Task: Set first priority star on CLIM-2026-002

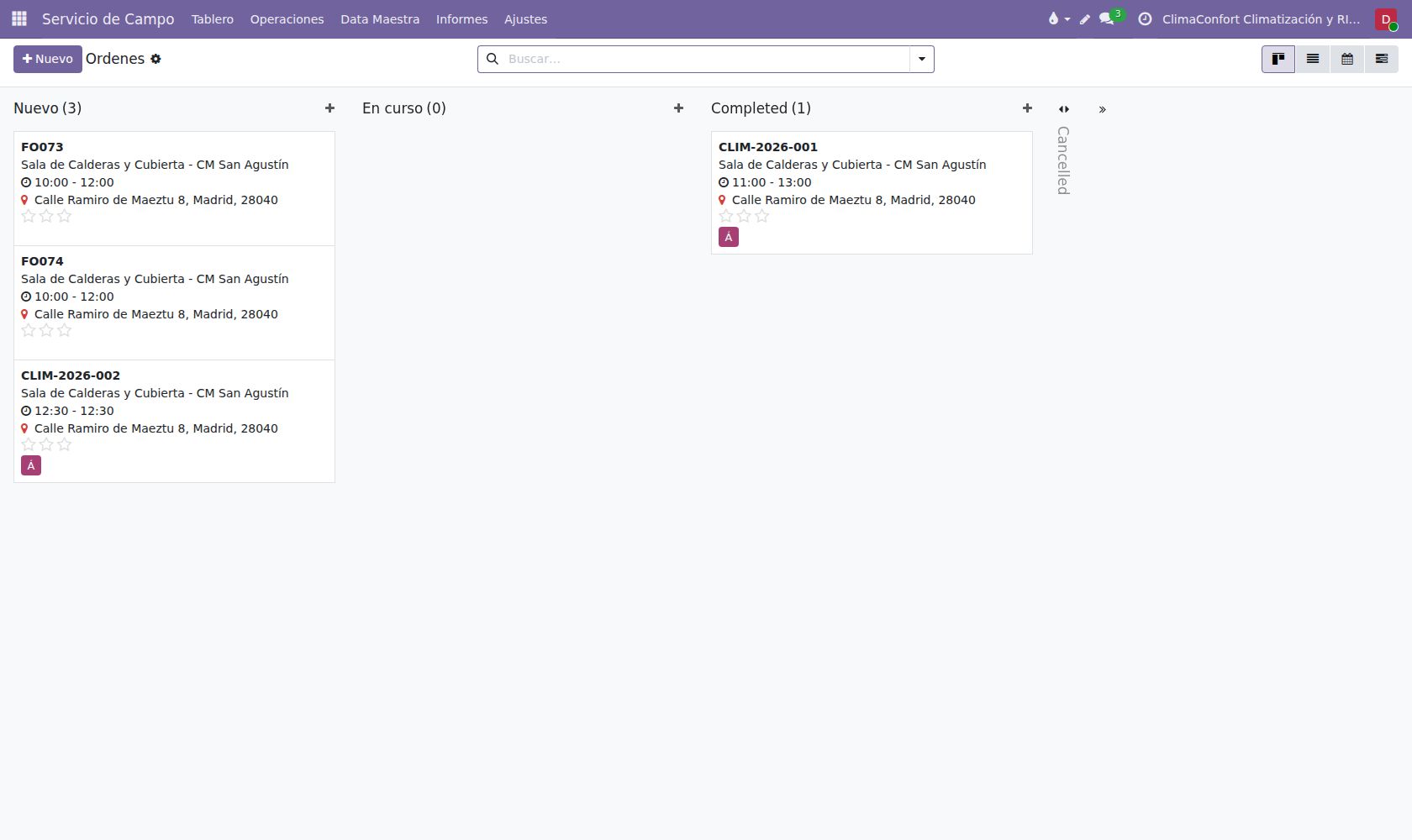Action: (x=29, y=445)
